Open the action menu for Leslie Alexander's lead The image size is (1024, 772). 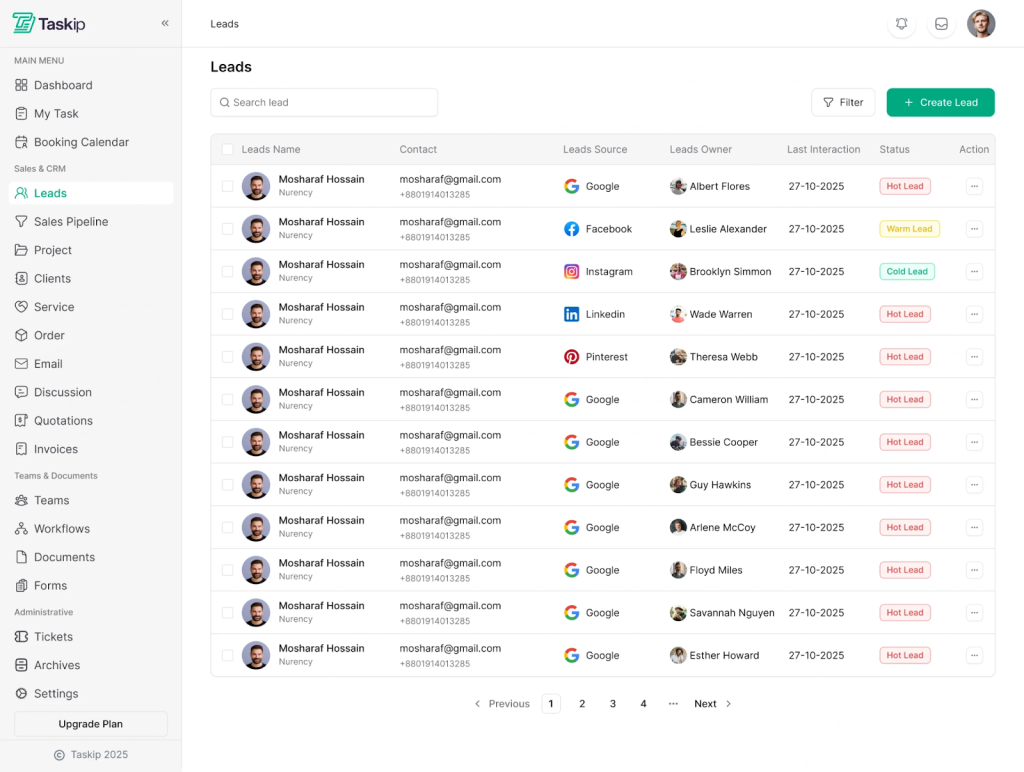coord(974,229)
